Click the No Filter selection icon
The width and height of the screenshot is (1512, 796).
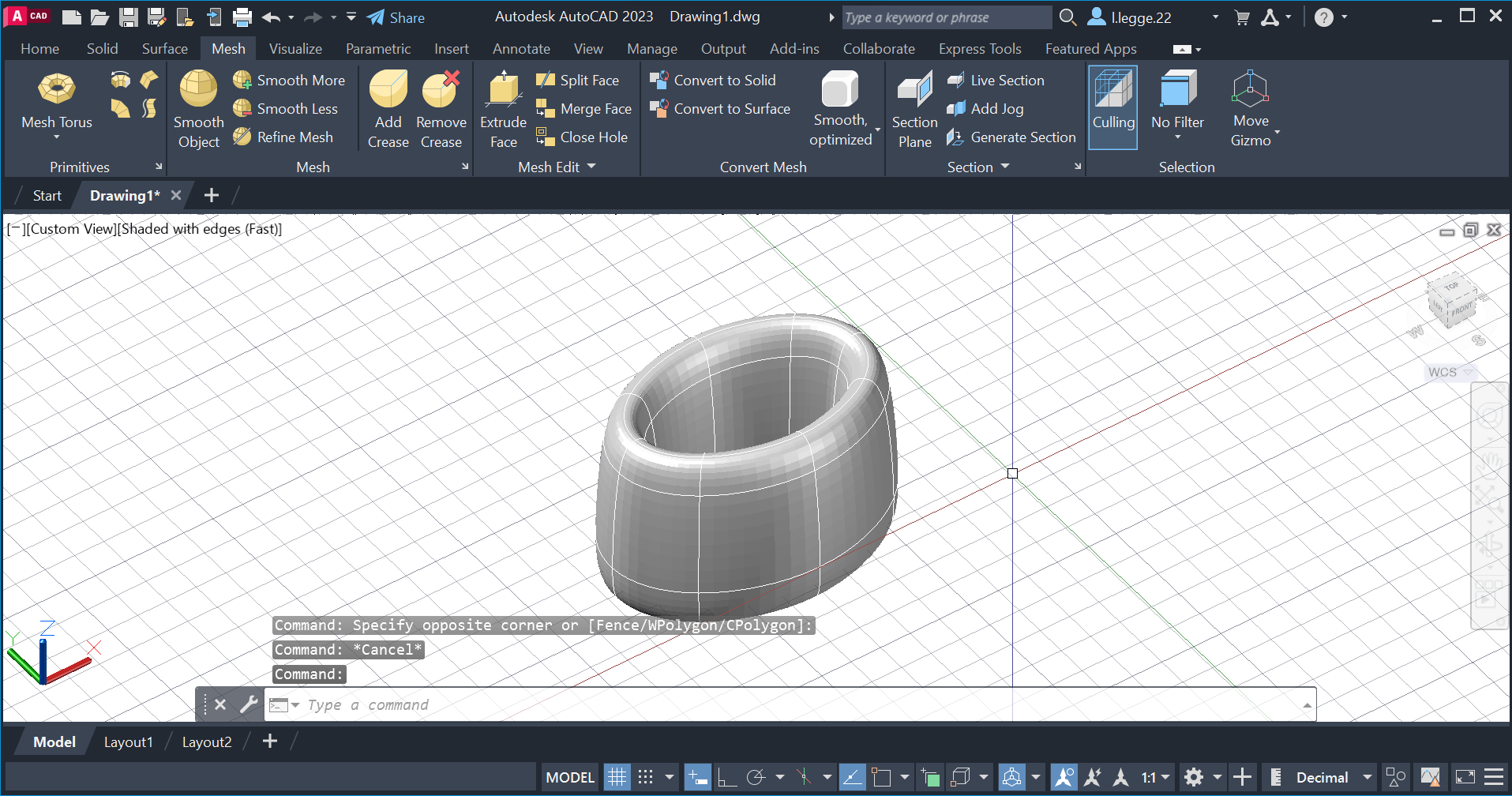point(1177,88)
